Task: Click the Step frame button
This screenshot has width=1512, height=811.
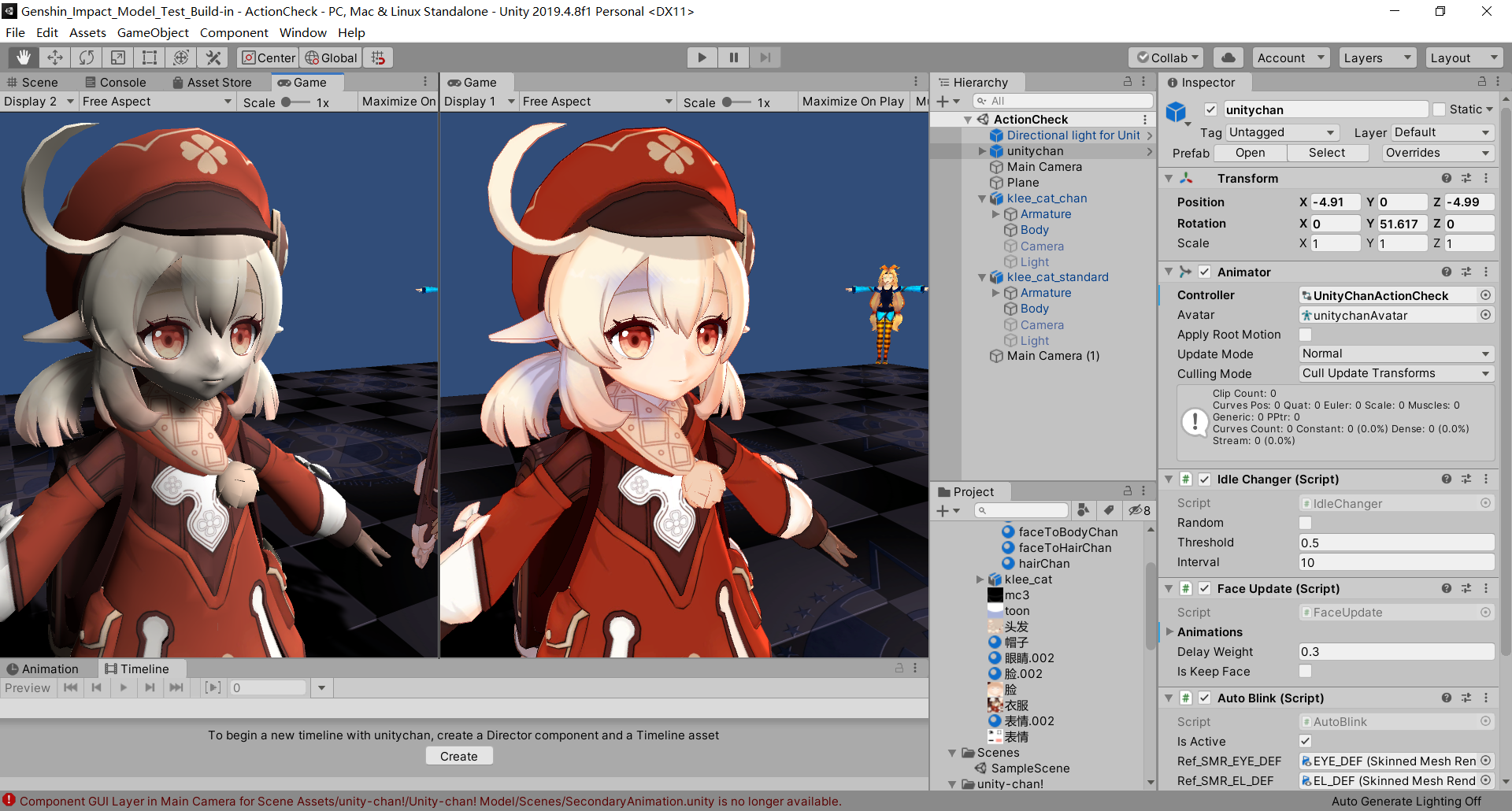Action: [765, 57]
